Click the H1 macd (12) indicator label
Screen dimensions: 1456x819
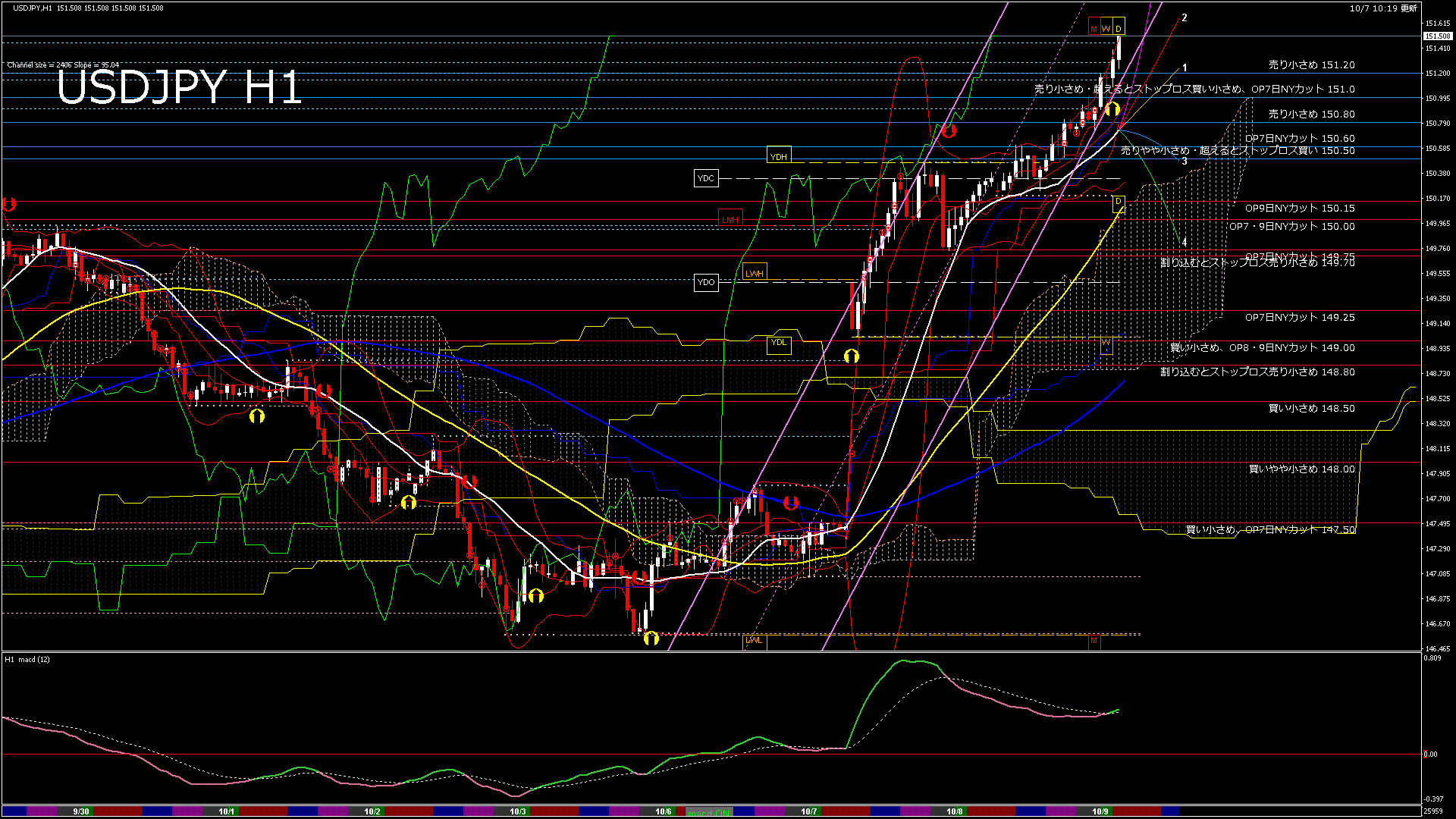[x=27, y=660]
